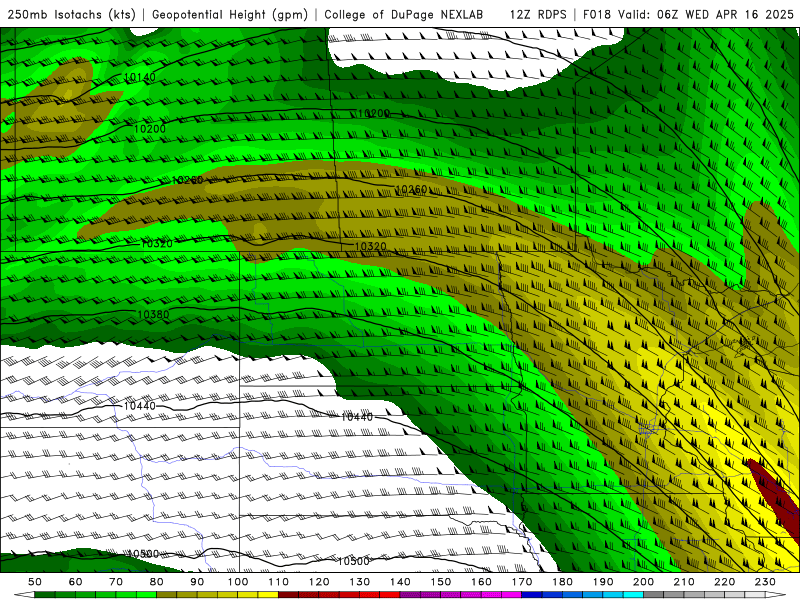Click the 190 value on the color scale
800x600 pixels.
pyautogui.click(x=603, y=582)
